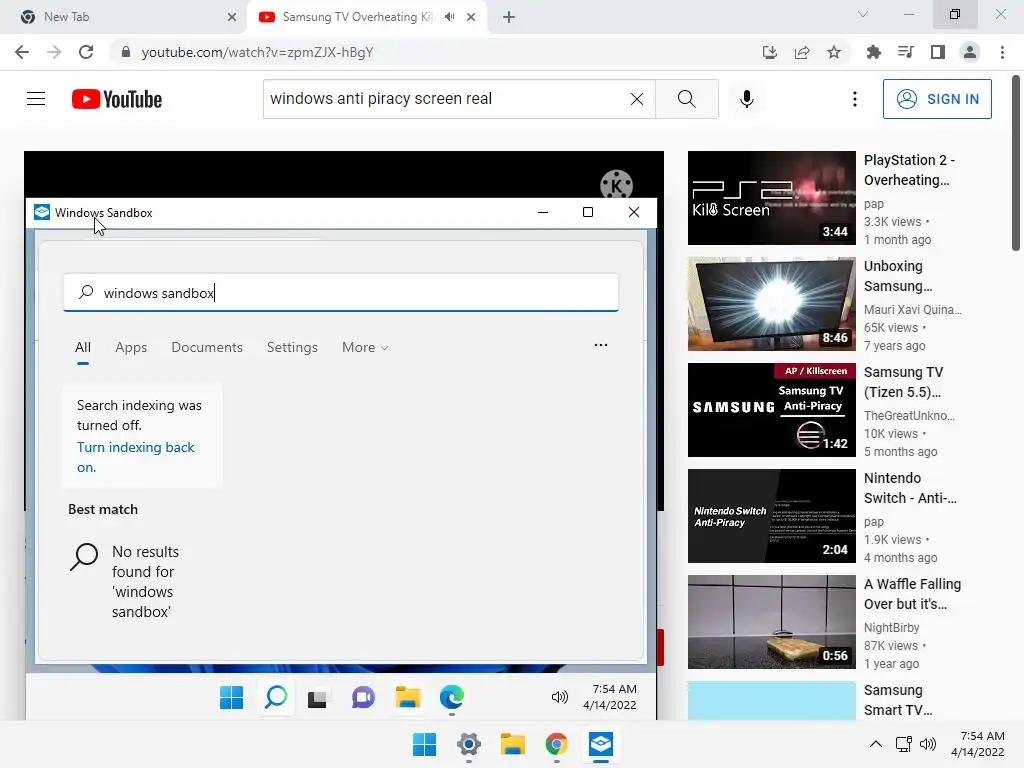
Task: Open the Nintendo Switch Anti-Piracy thumbnail
Action: click(771, 516)
